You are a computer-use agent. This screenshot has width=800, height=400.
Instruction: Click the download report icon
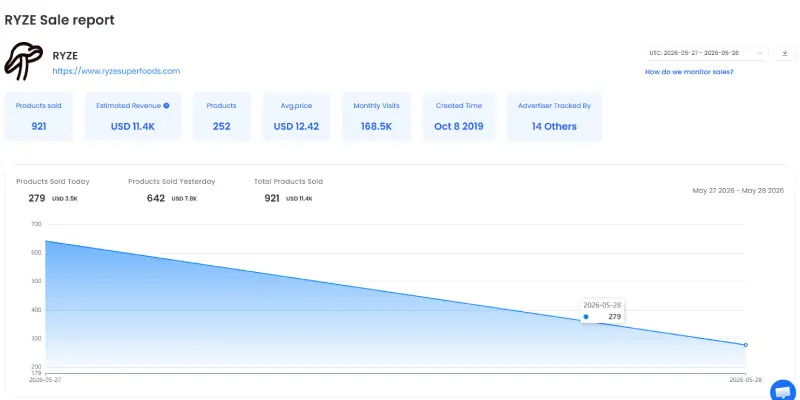pos(785,53)
